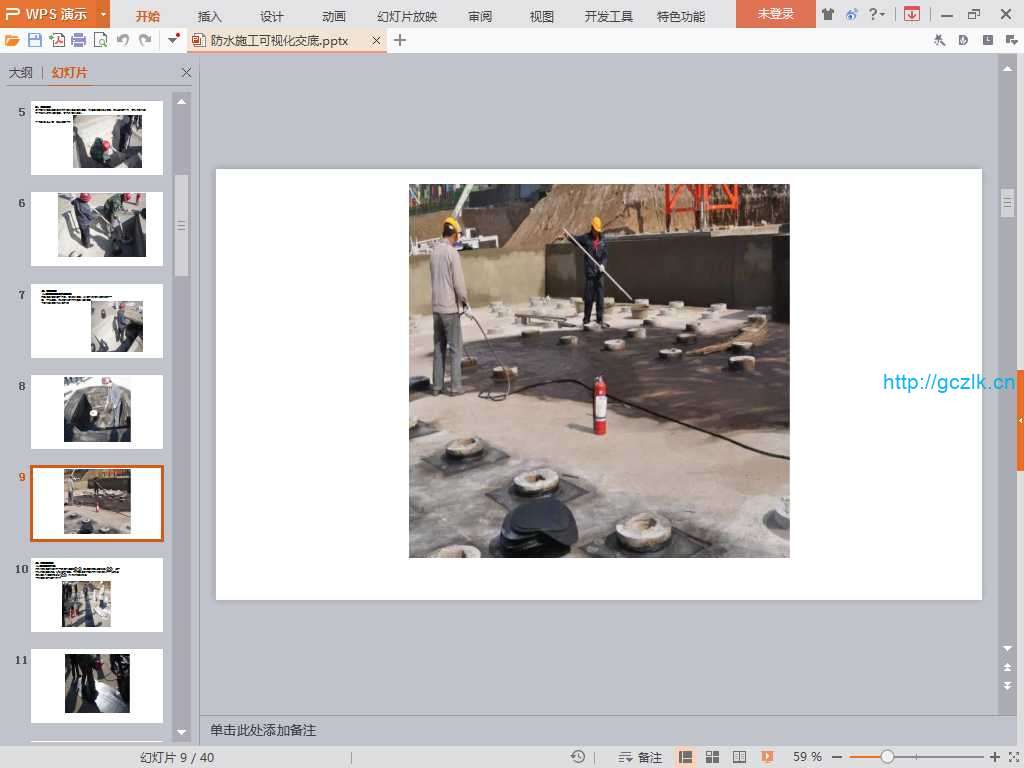Click the Save disk icon
The image size is (1024, 768).
tap(35, 40)
